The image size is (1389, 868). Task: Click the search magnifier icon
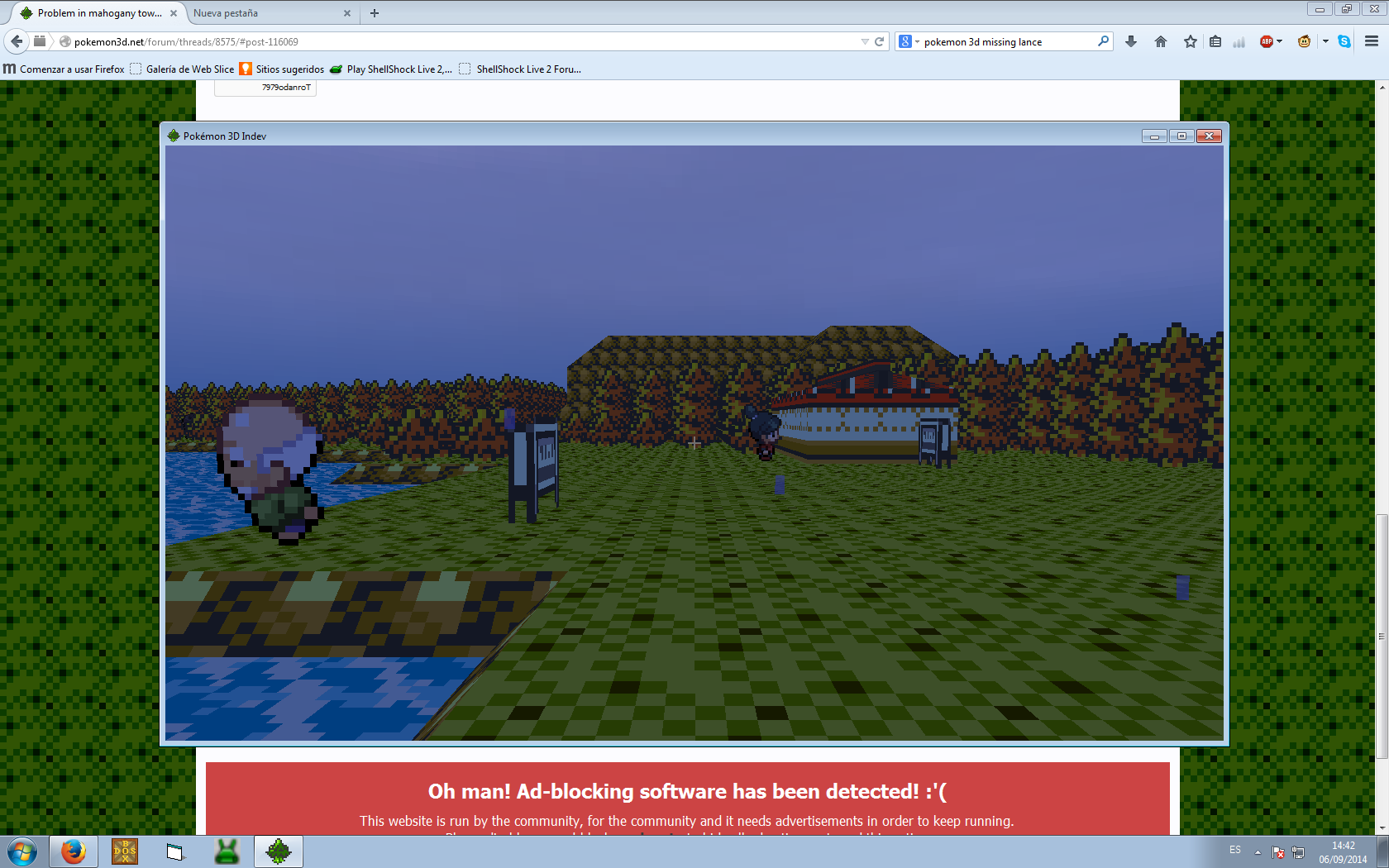[x=1103, y=41]
